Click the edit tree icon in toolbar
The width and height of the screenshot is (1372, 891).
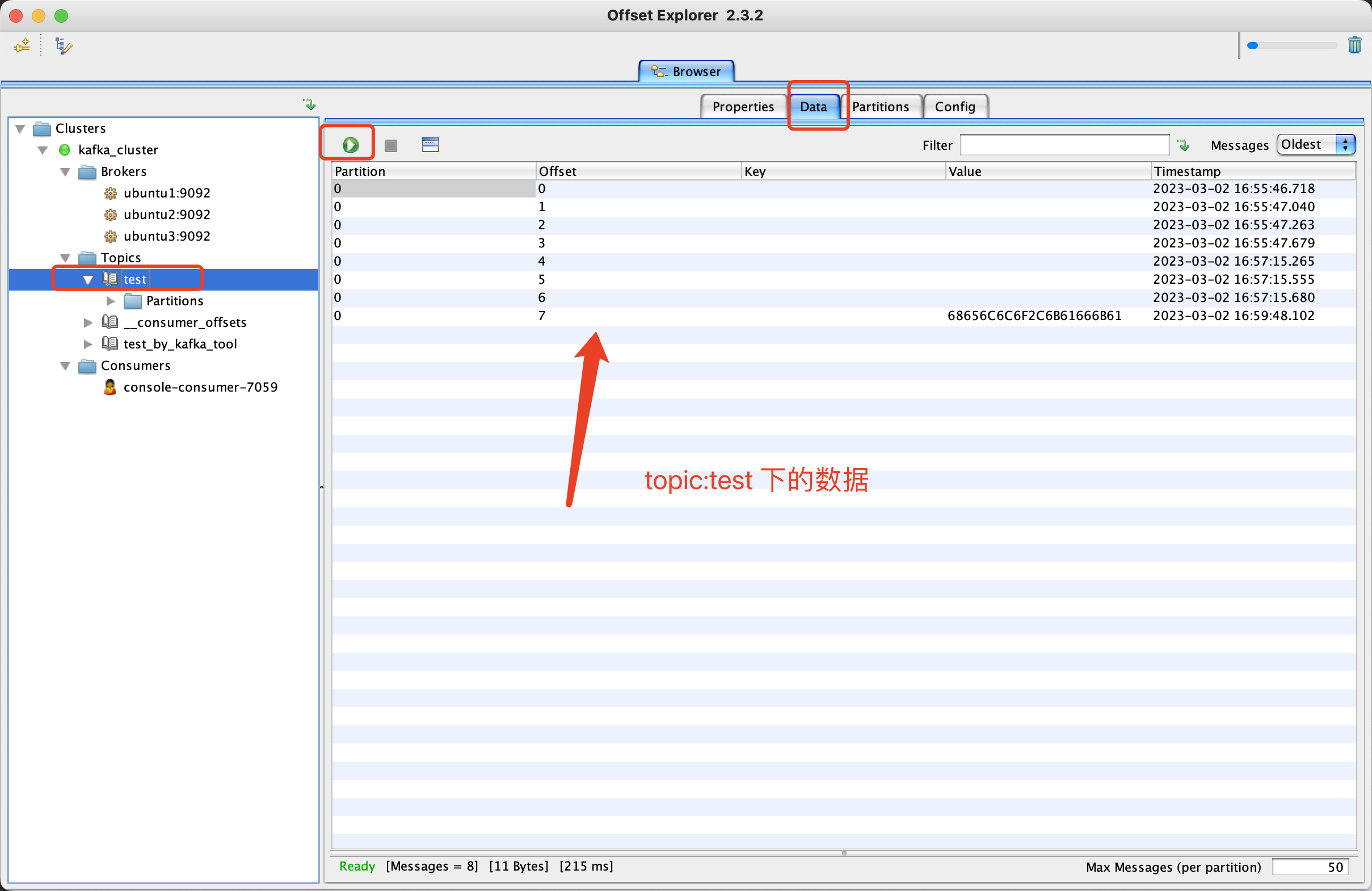tap(63, 45)
